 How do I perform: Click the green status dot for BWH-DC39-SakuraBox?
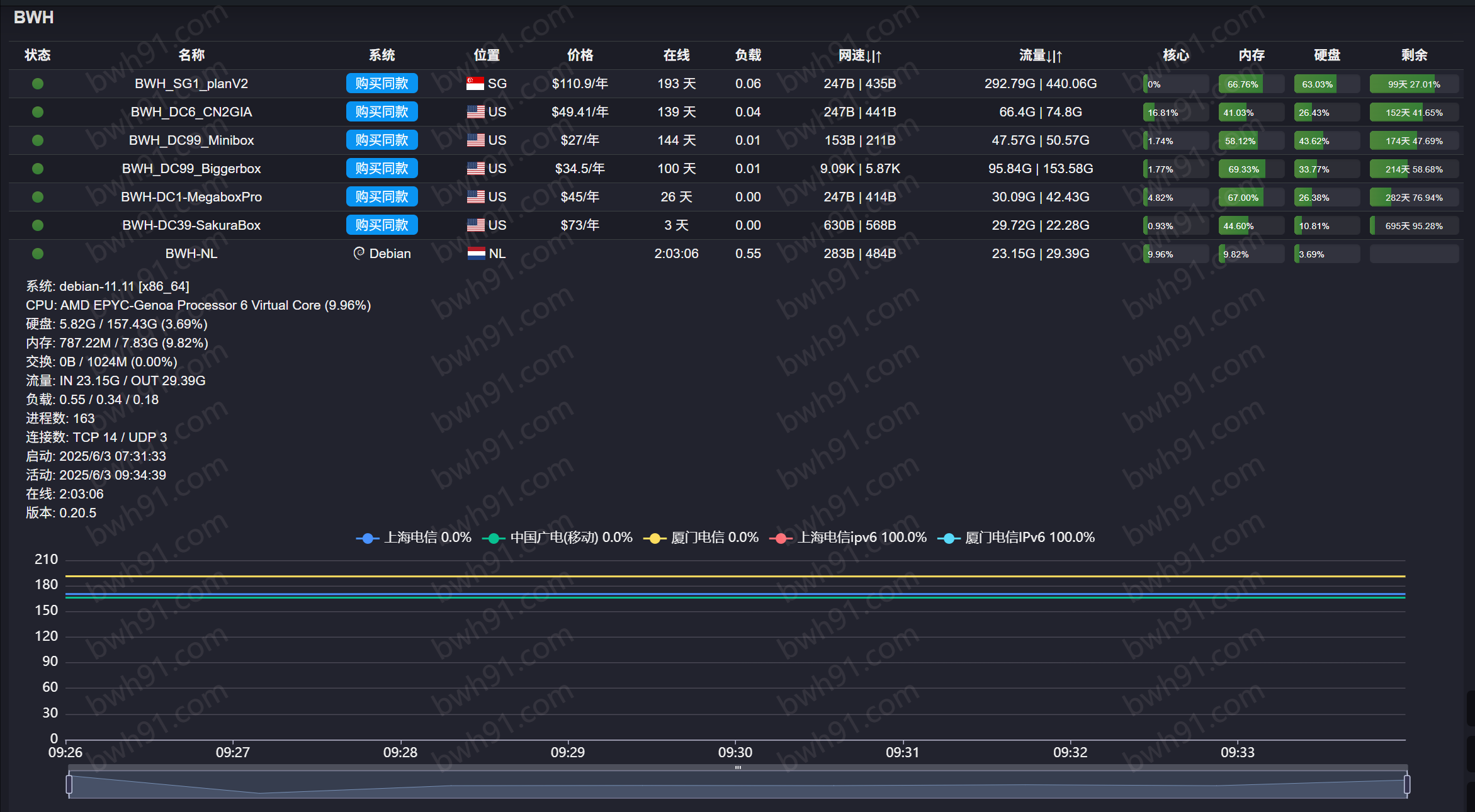pyautogui.click(x=38, y=225)
